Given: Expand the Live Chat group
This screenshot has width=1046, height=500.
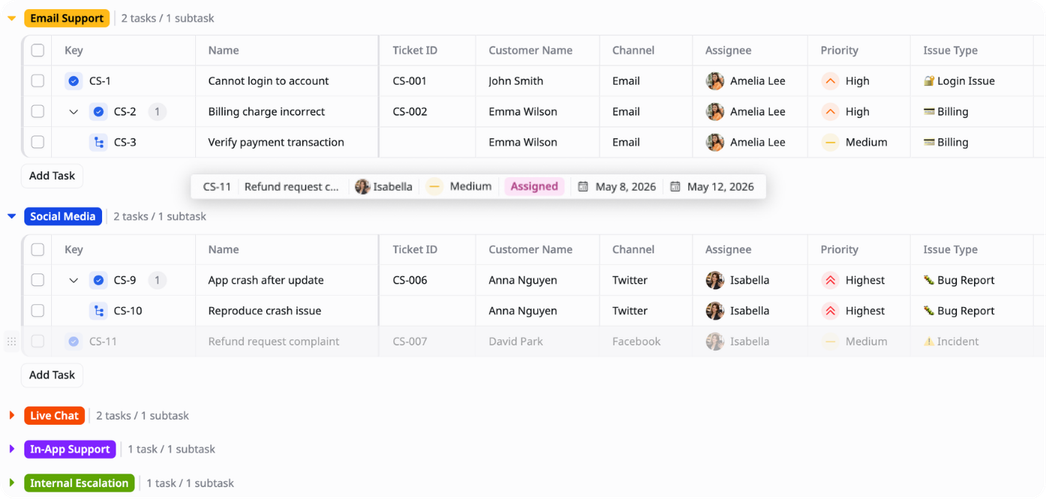Looking at the screenshot, I should click(x=11, y=416).
